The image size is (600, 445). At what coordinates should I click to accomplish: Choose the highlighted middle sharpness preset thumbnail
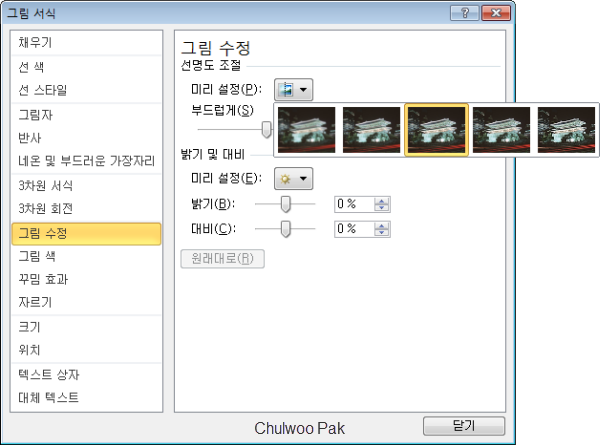tap(437, 130)
